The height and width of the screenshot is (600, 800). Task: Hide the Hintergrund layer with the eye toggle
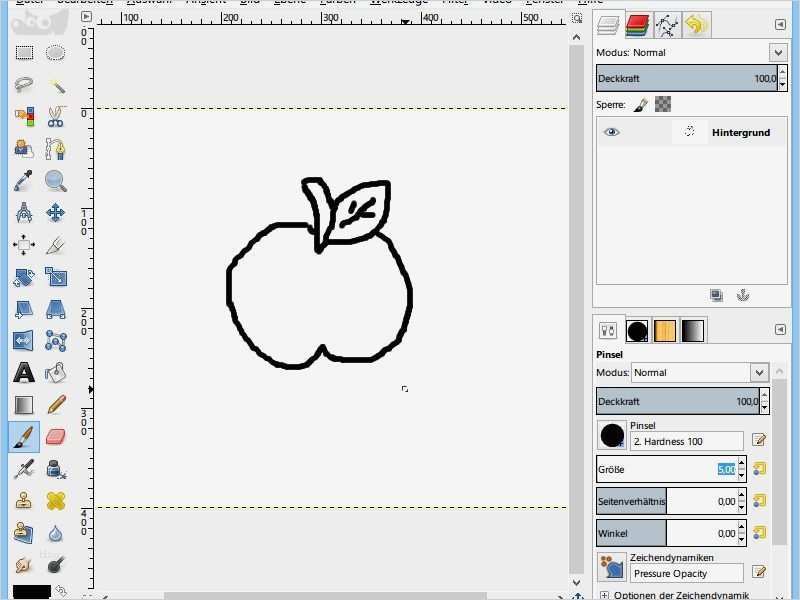point(612,132)
